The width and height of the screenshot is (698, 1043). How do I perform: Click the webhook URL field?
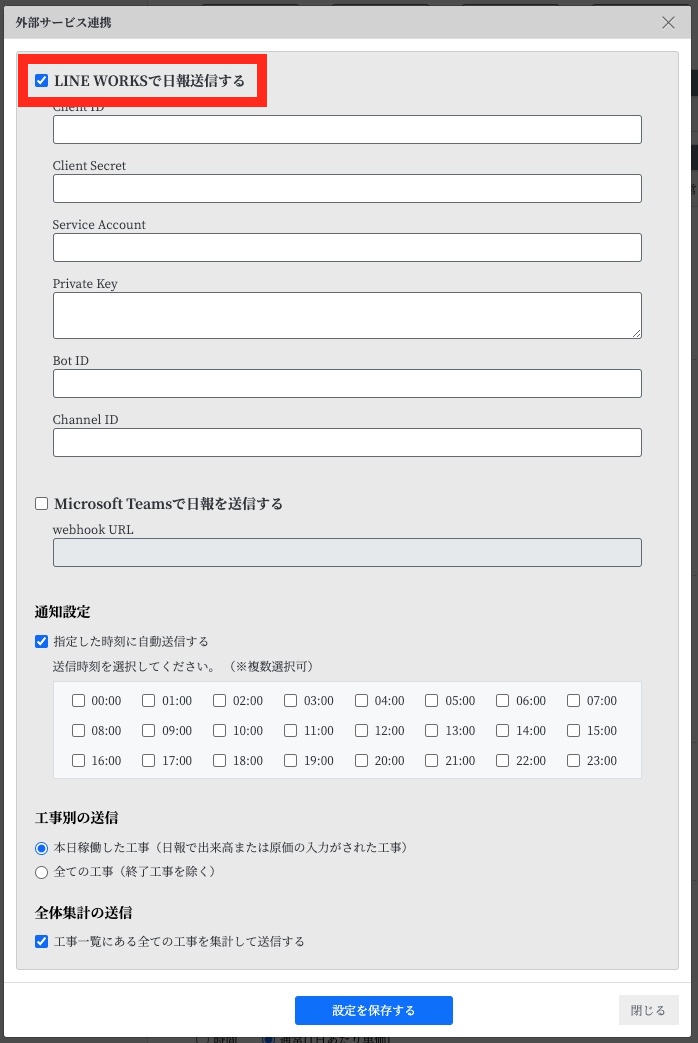(x=347, y=552)
